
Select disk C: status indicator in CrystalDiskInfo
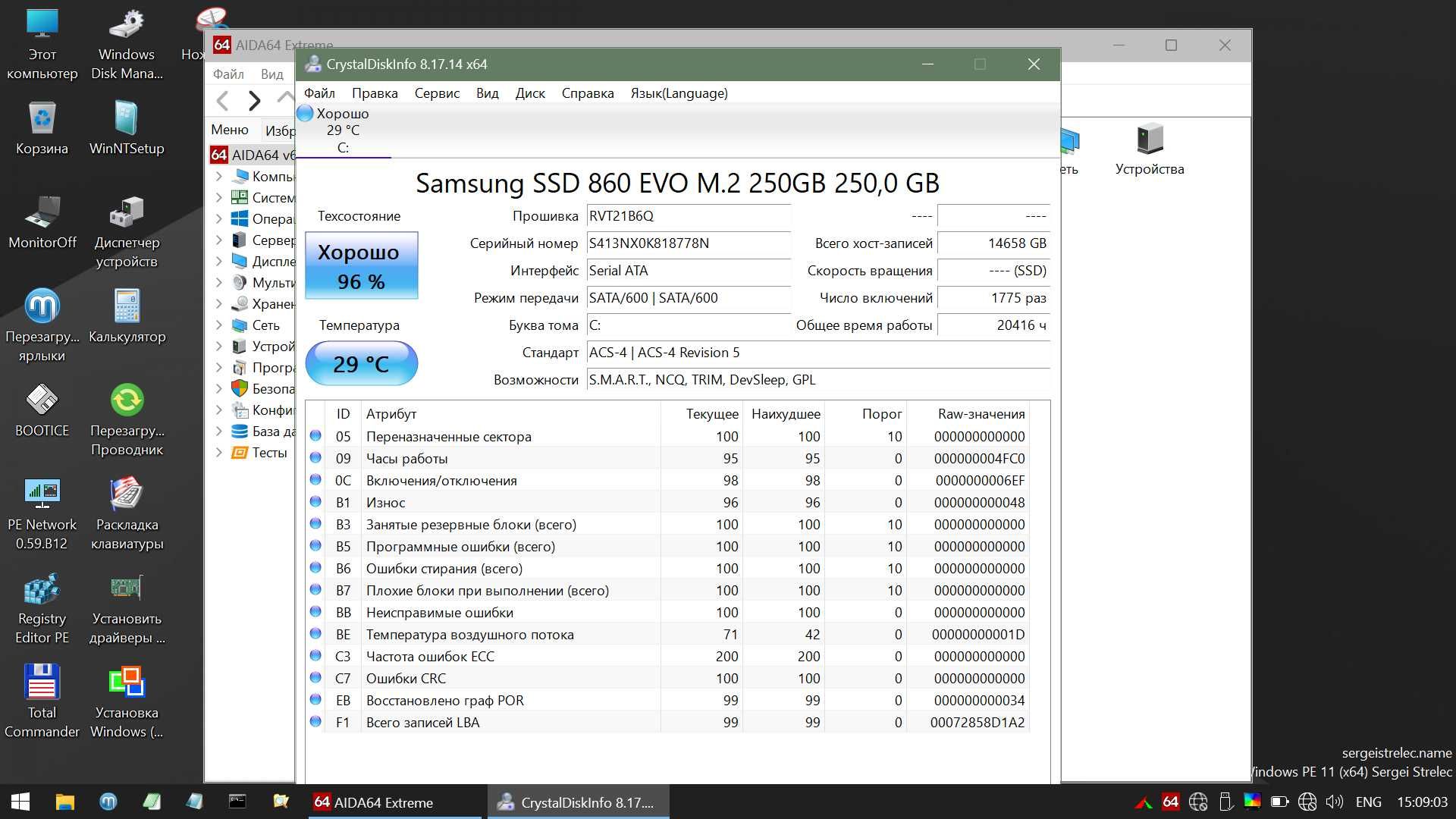pos(343,130)
